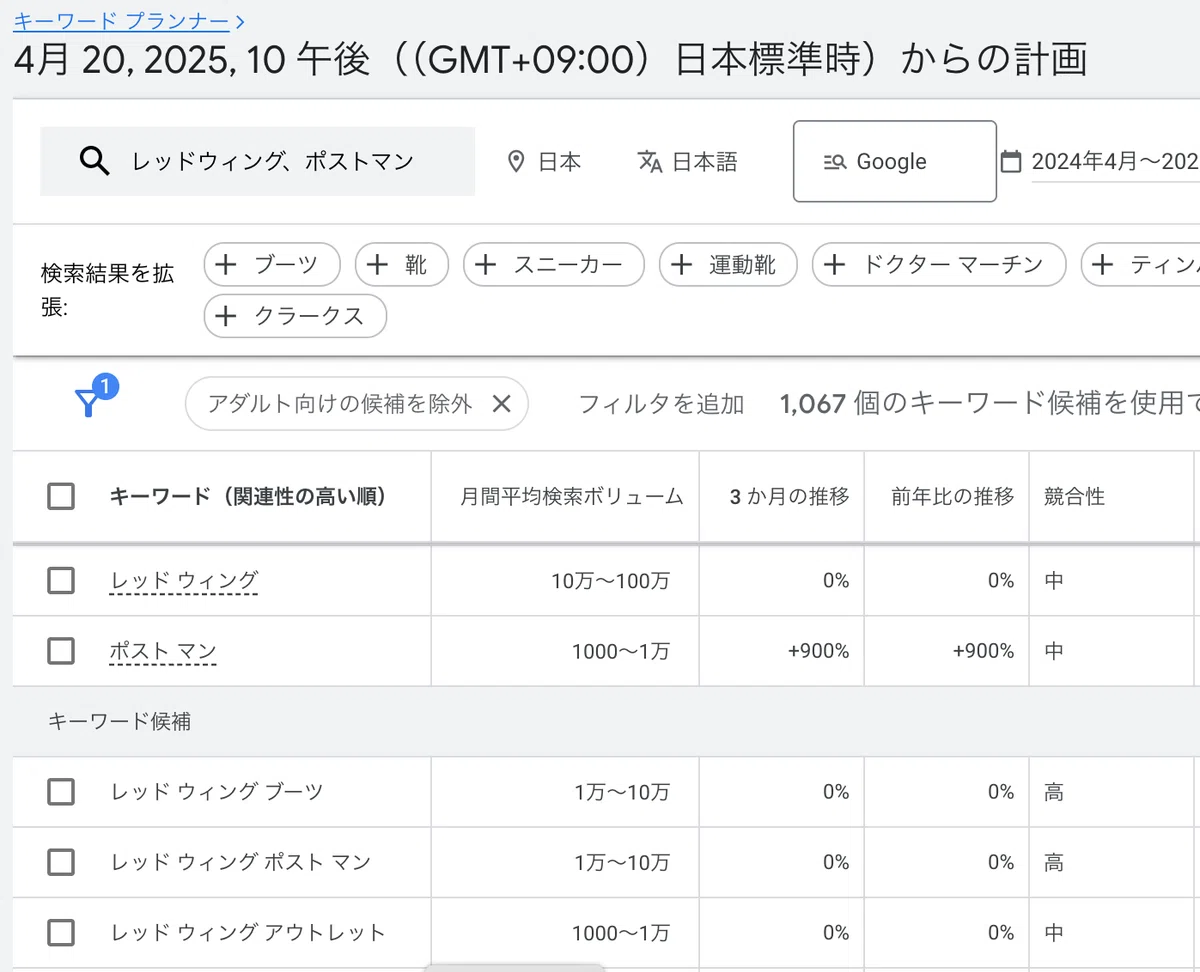Viewport: 1200px width, 972px height.
Task: Click the レッド ウィング keyword with dotted underline
Action: [184, 580]
